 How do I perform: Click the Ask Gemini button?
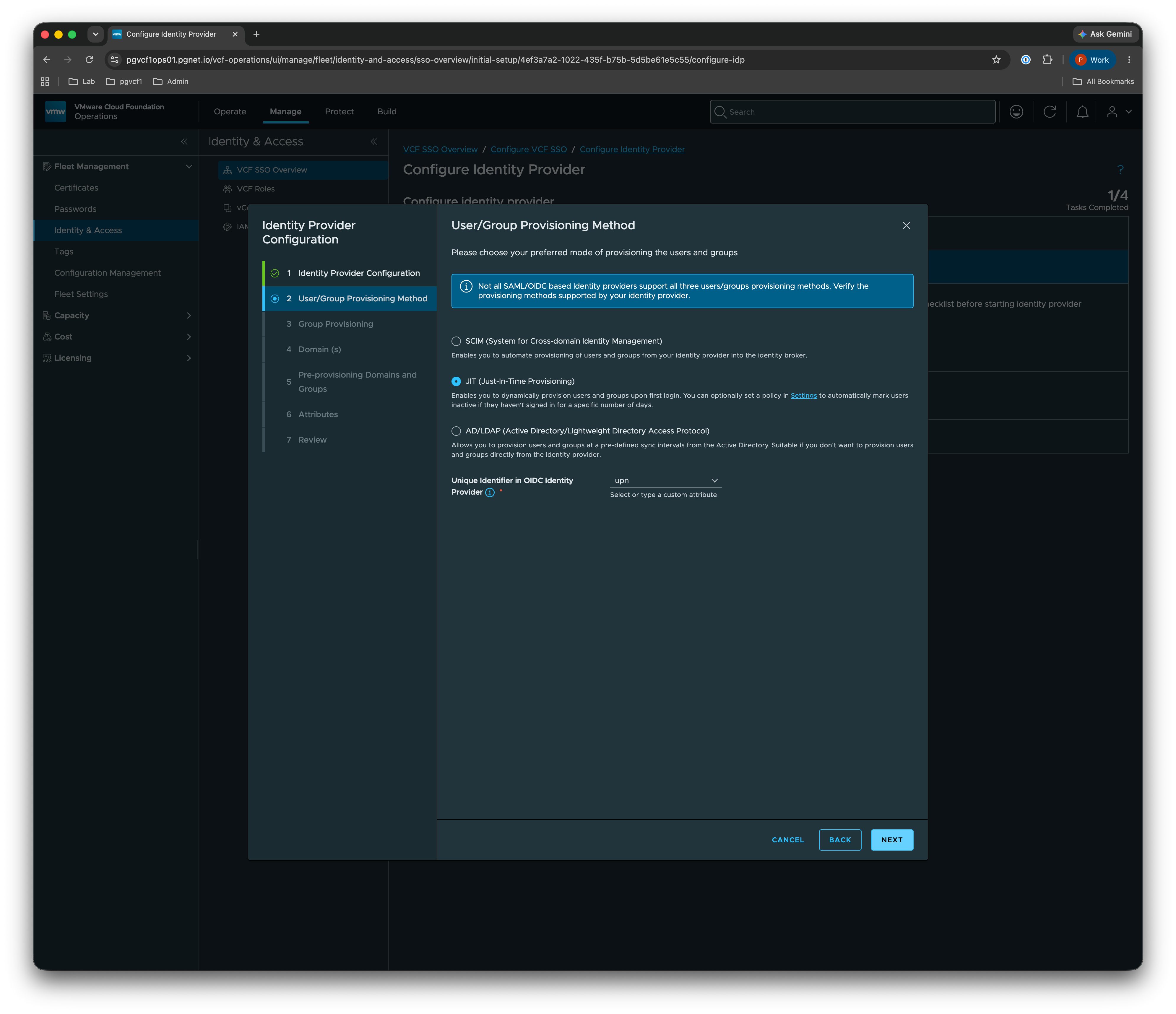click(1105, 34)
